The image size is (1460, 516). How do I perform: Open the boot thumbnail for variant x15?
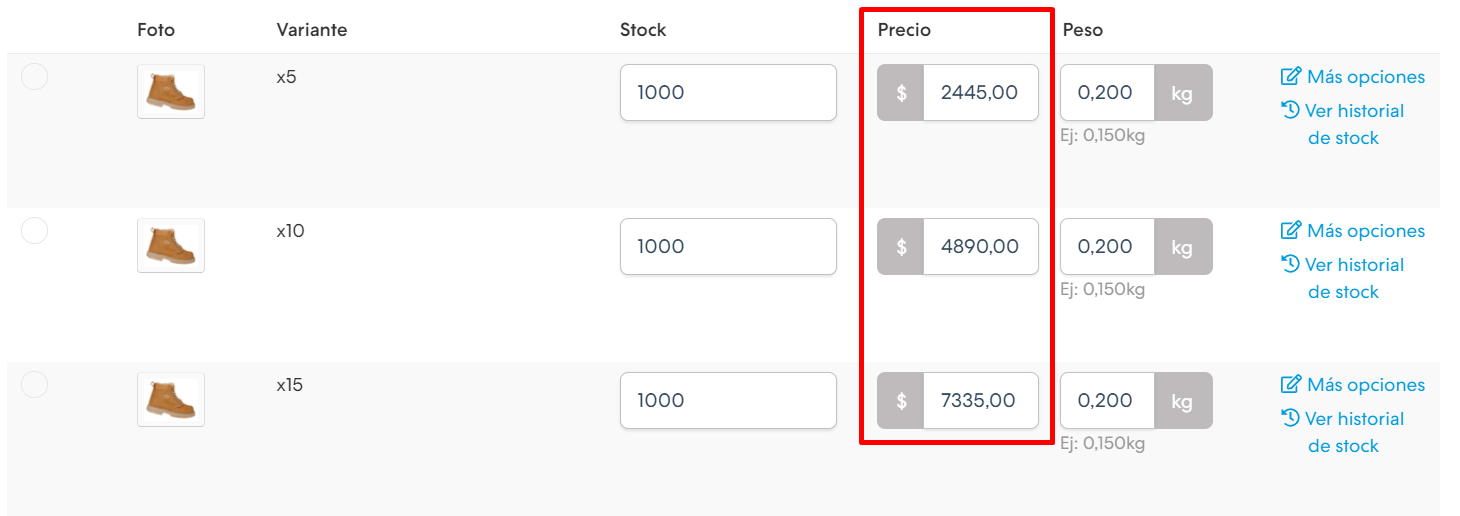click(x=171, y=400)
